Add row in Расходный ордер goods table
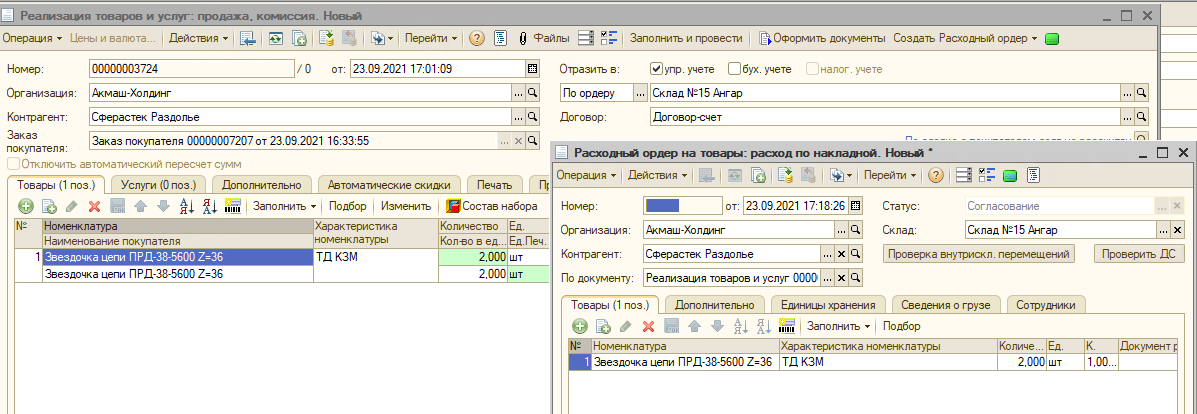Screen dimensions: 1197x414 tap(579, 326)
